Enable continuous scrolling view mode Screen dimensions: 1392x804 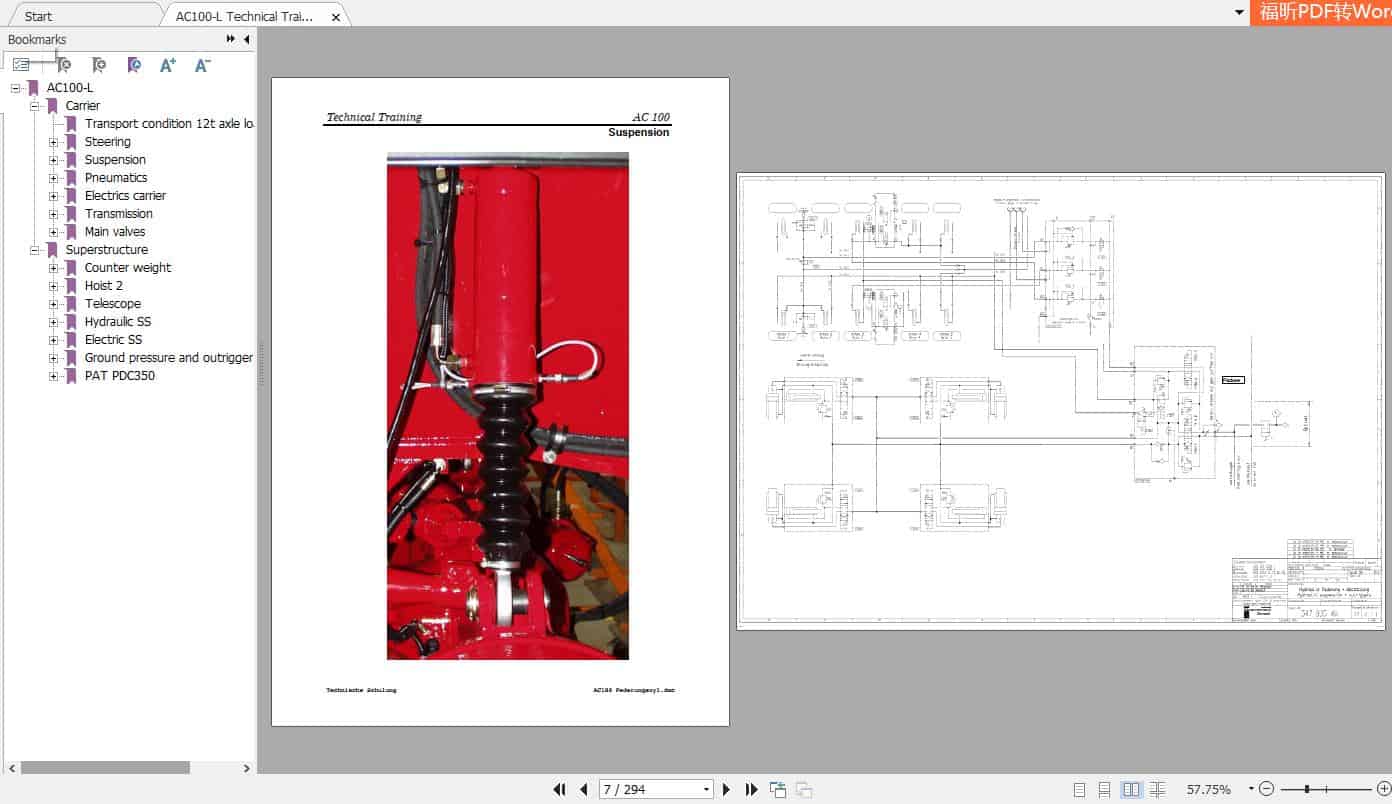click(x=1103, y=790)
